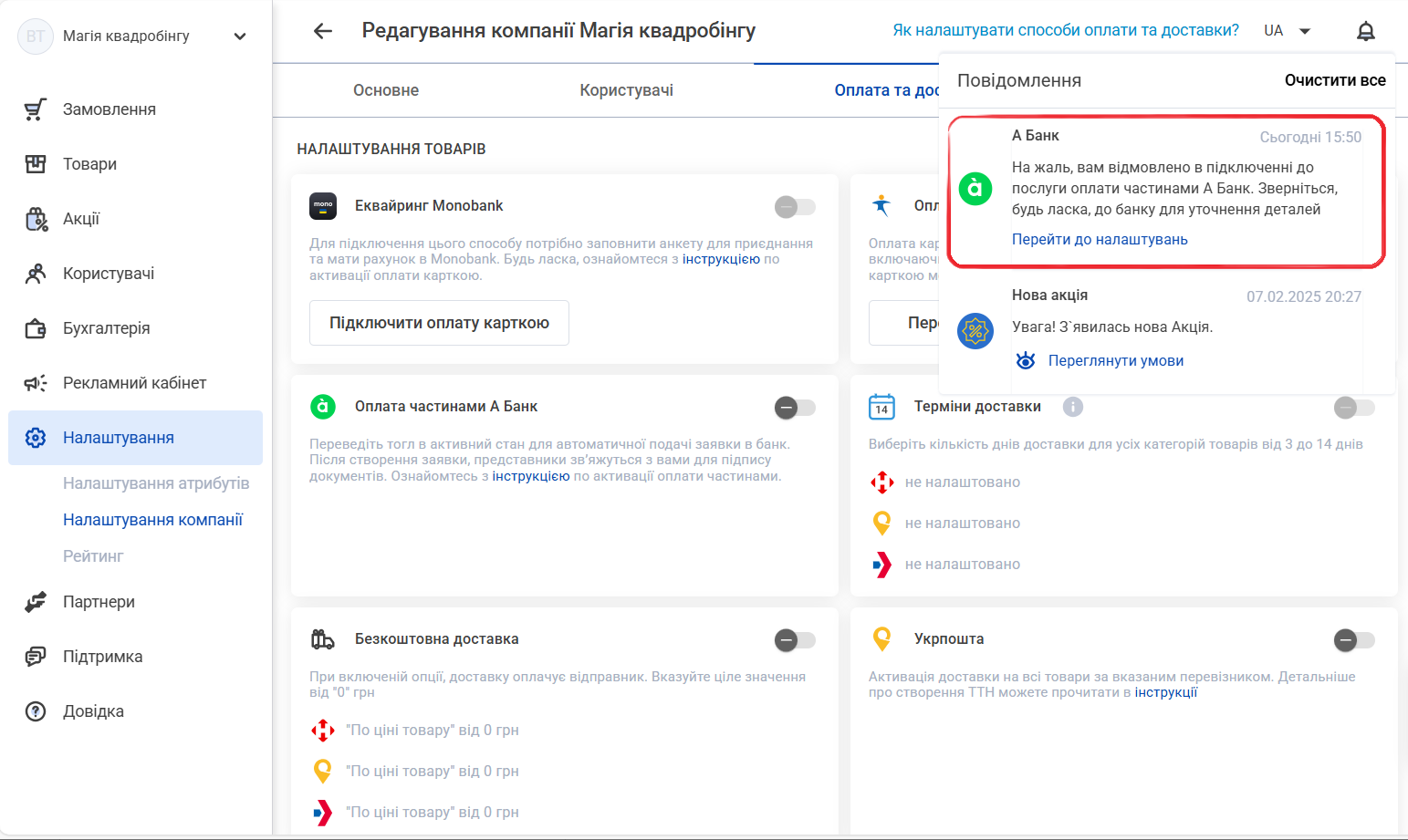Click Перейти до налаштувань link in notification
This screenshot has height=840, width=1408.
(1100, 239)
